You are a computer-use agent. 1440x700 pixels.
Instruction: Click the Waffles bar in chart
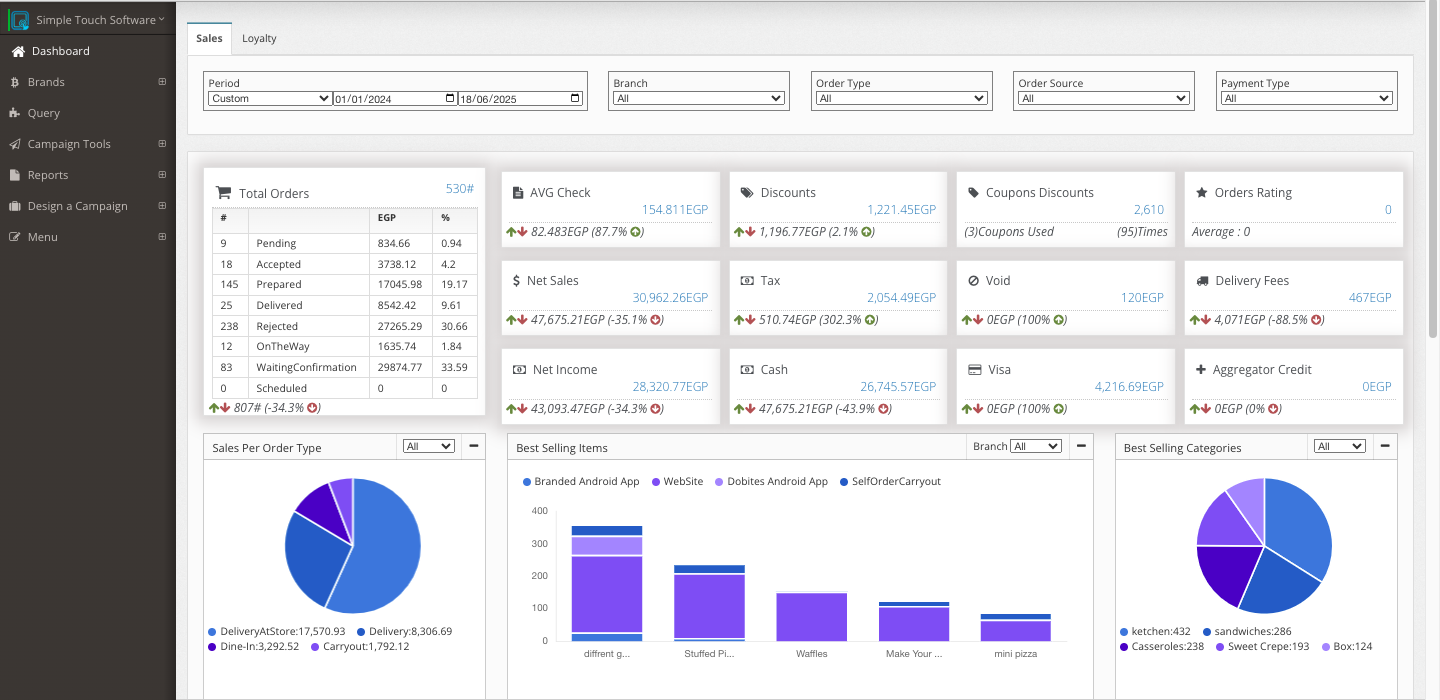click(x=811, y=616)
